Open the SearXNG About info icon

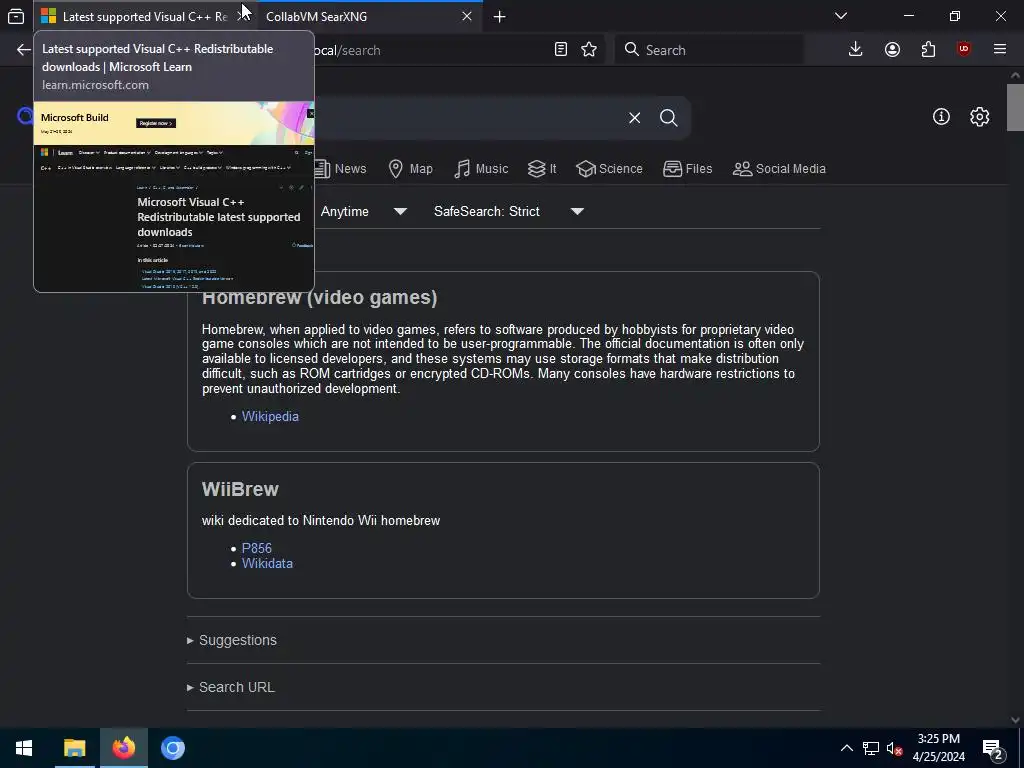(941, 117)
